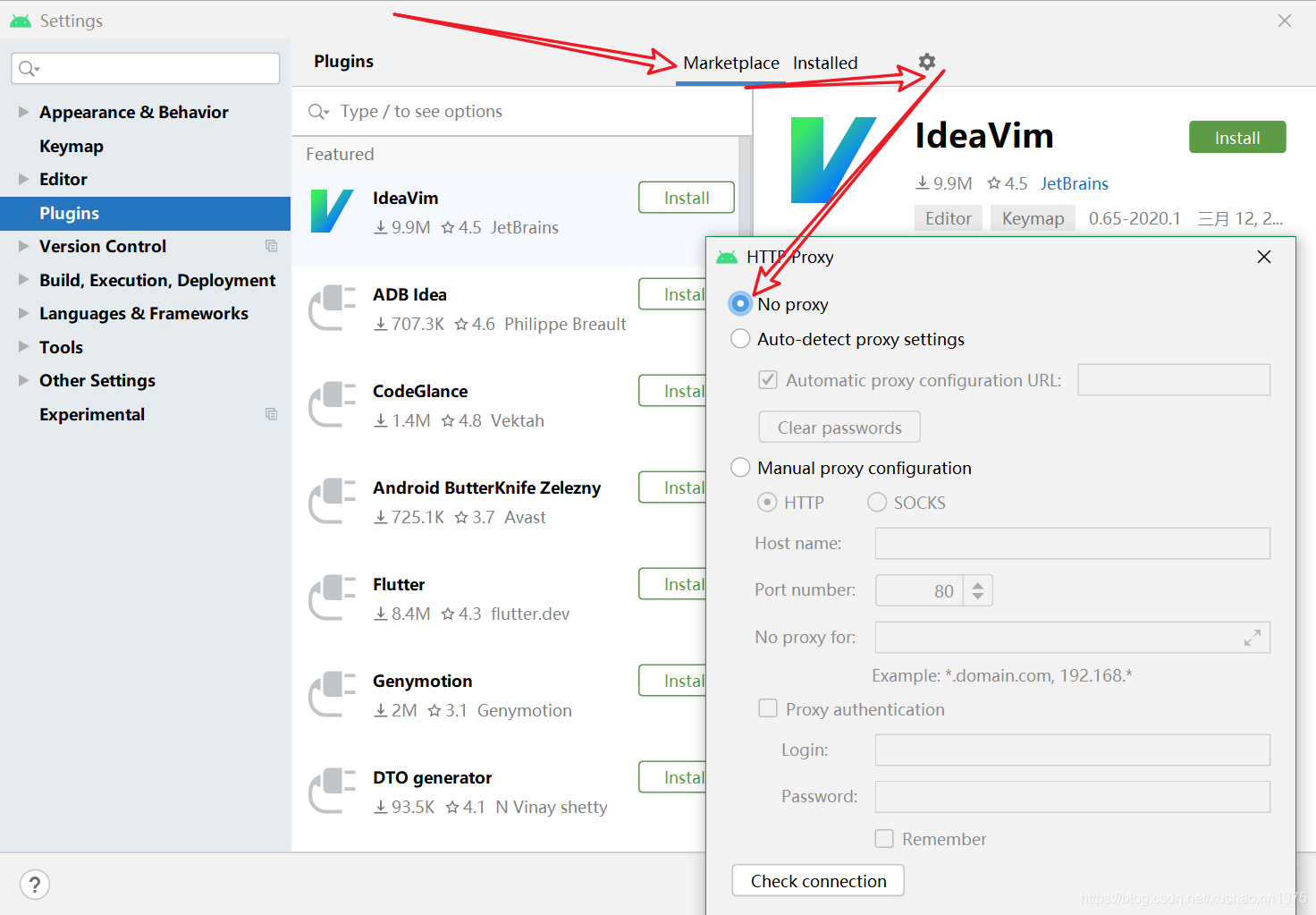Click the Host name input field

tap(1073, 543)
